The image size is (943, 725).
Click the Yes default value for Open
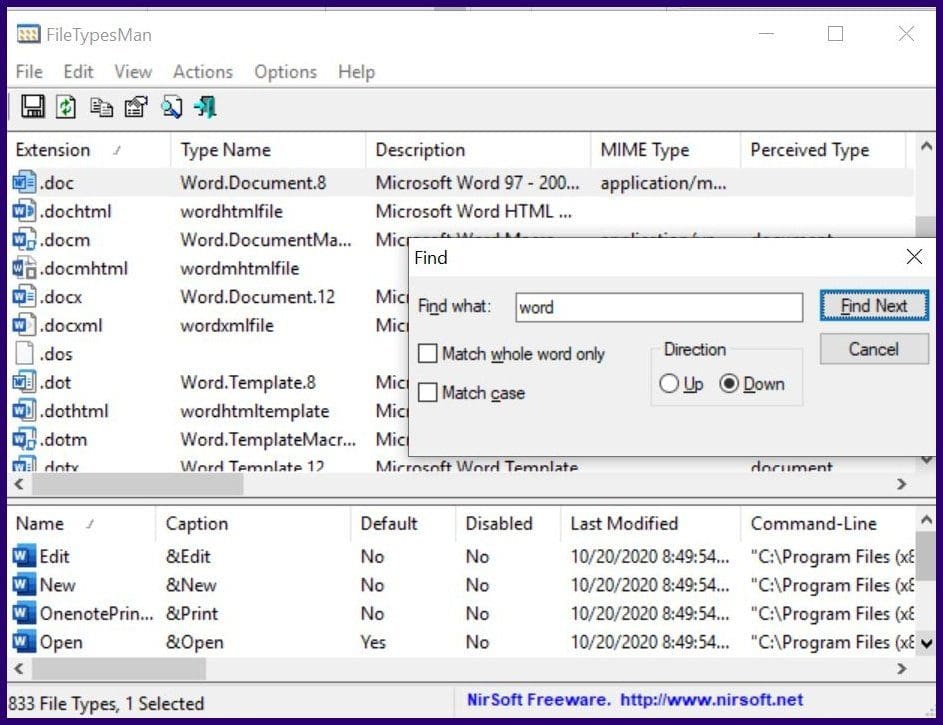coord(373,642)
